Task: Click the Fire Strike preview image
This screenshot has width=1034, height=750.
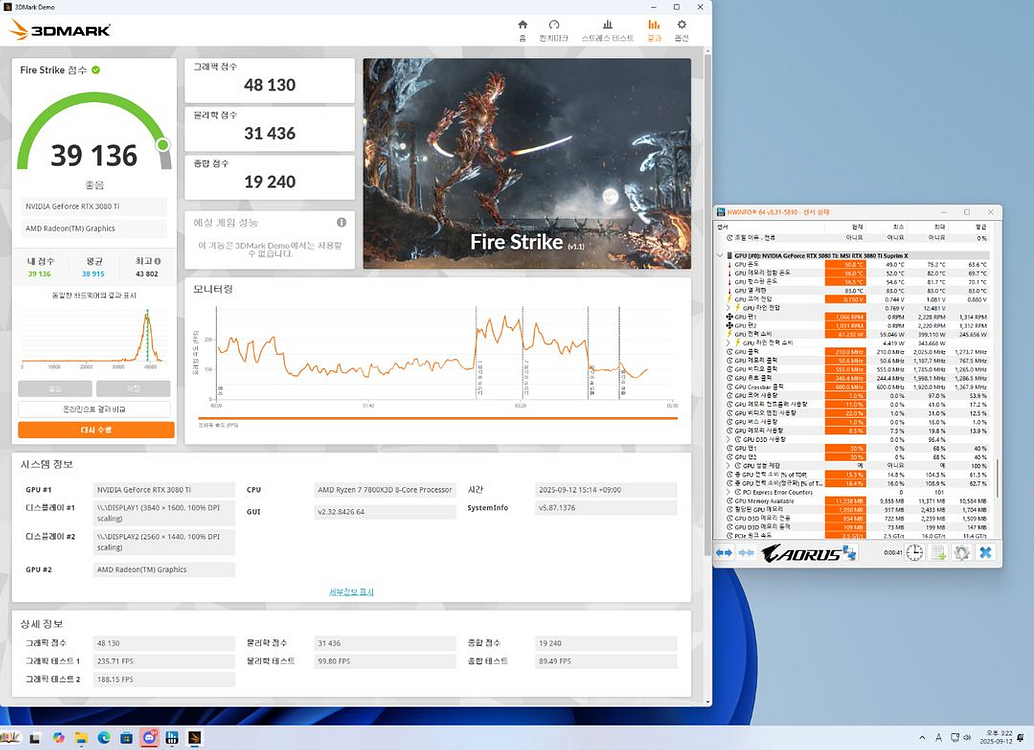Action: point(527,163)
